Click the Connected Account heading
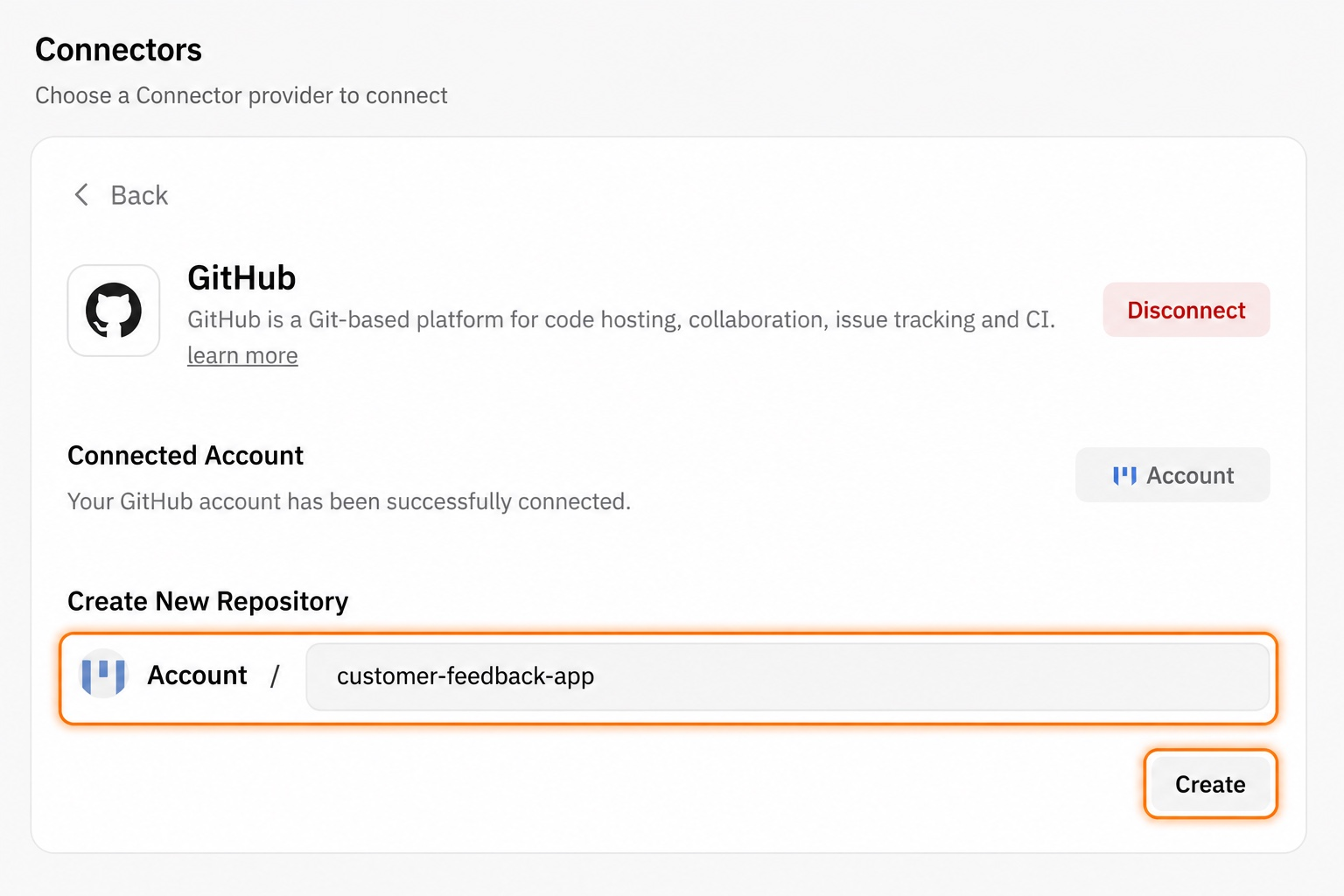 tap(185, 456)
